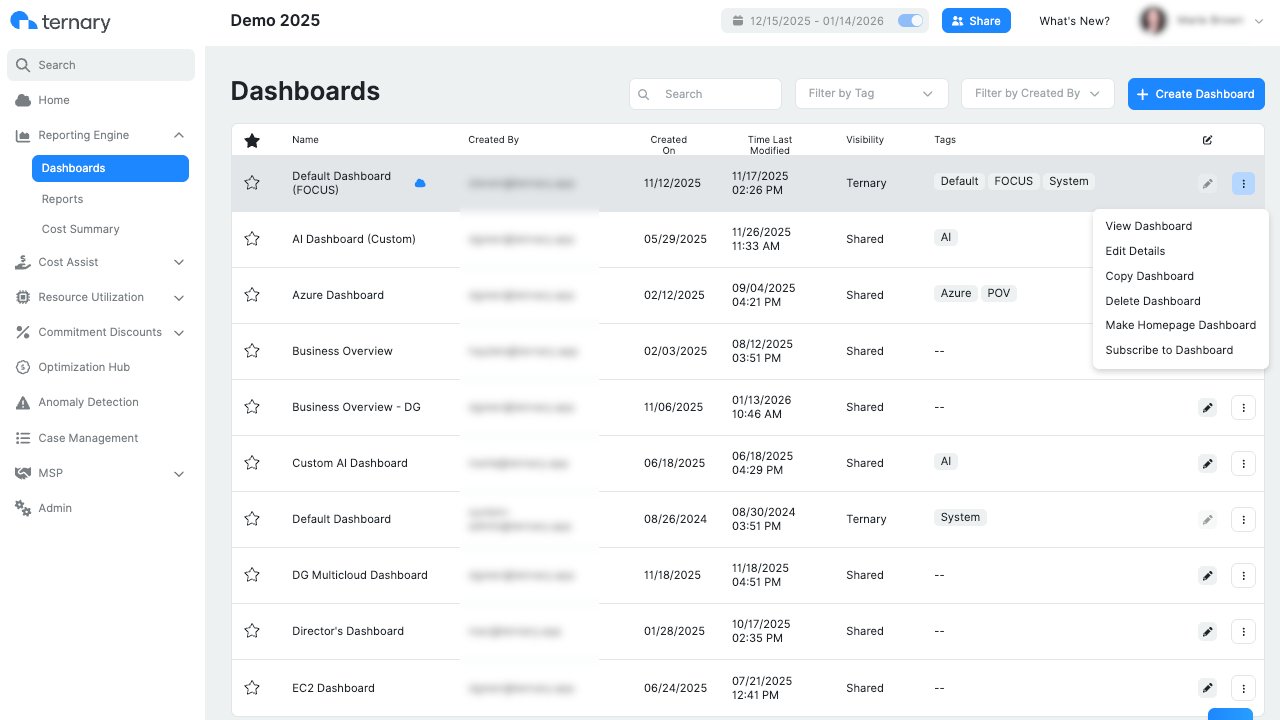Select the Home icon in sidebar
The image size is (1280, 720).
pyautogui.click(x=22, y=100)
